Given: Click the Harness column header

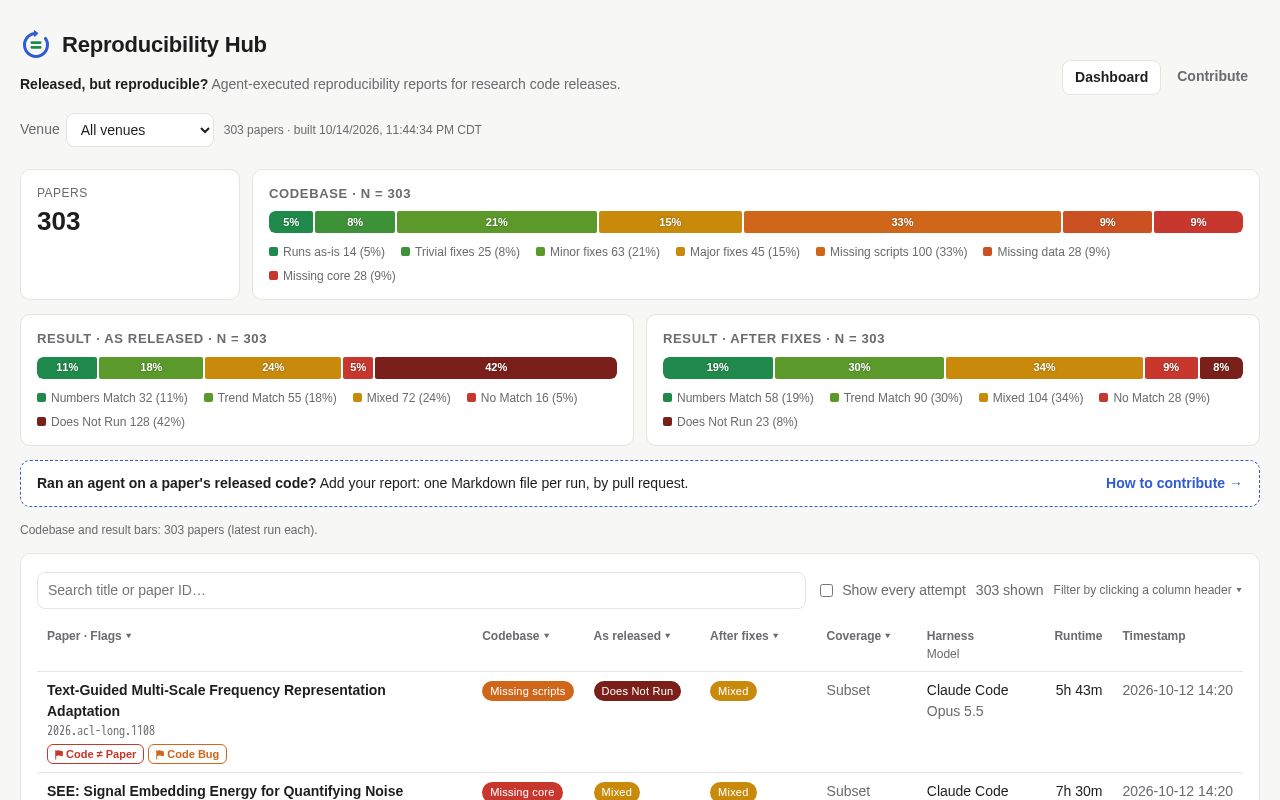Looking at the screenshot, I should tap(950, 636).
